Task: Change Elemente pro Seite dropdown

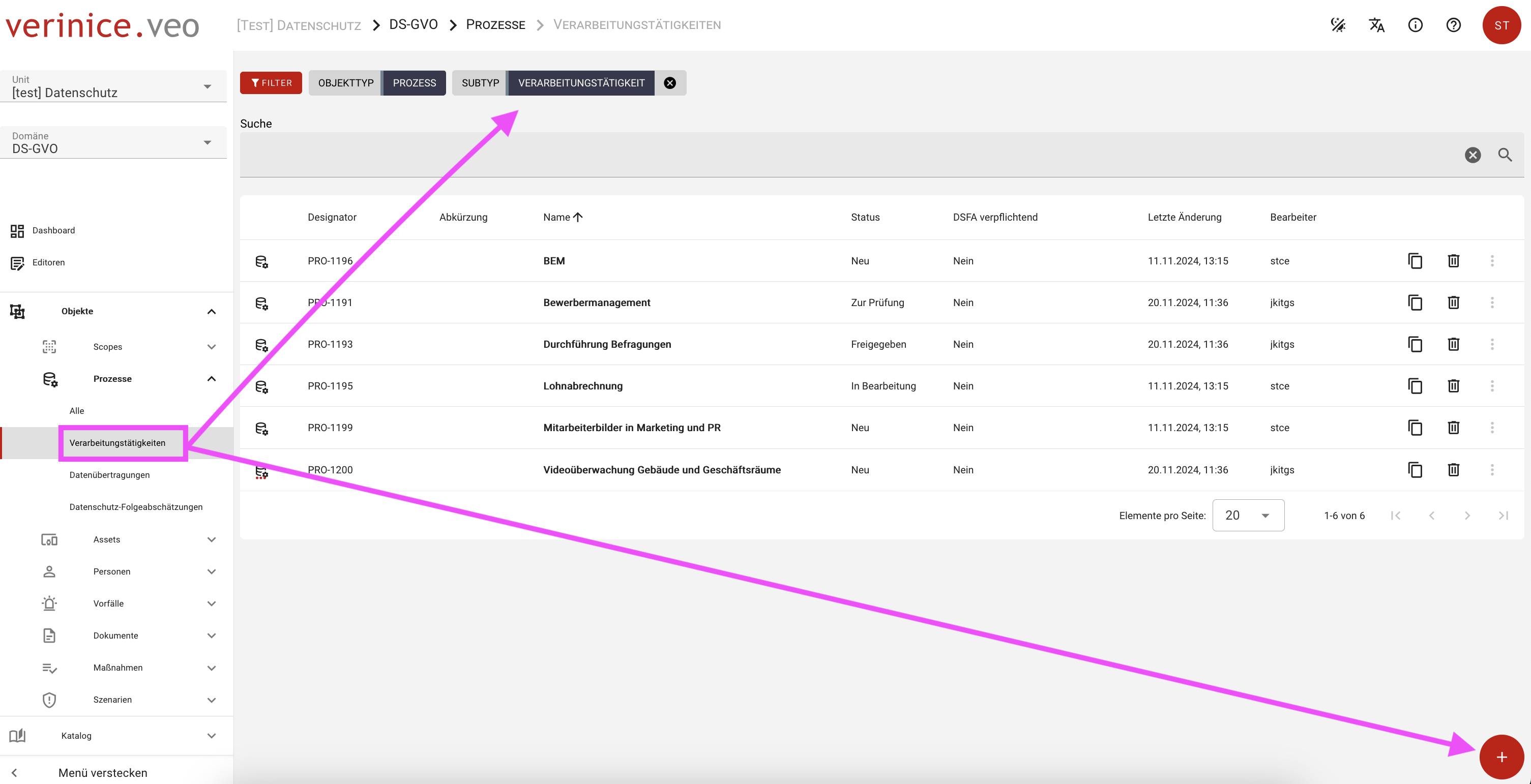Action: pos(1248,515)
